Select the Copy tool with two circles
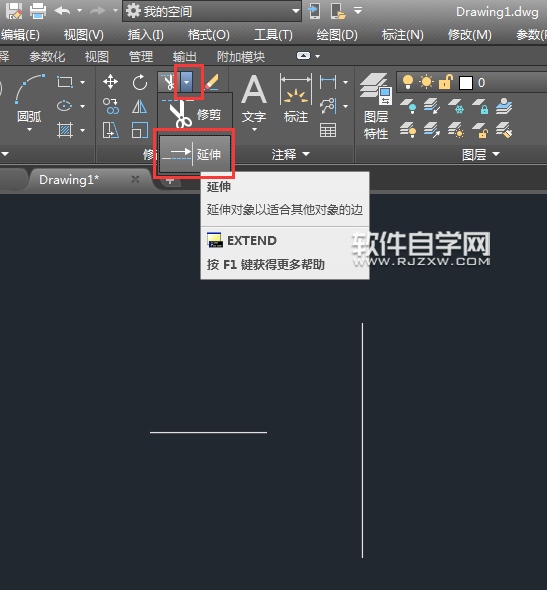The height and width of the screenshot is (590, 547). tap(111, 106)
